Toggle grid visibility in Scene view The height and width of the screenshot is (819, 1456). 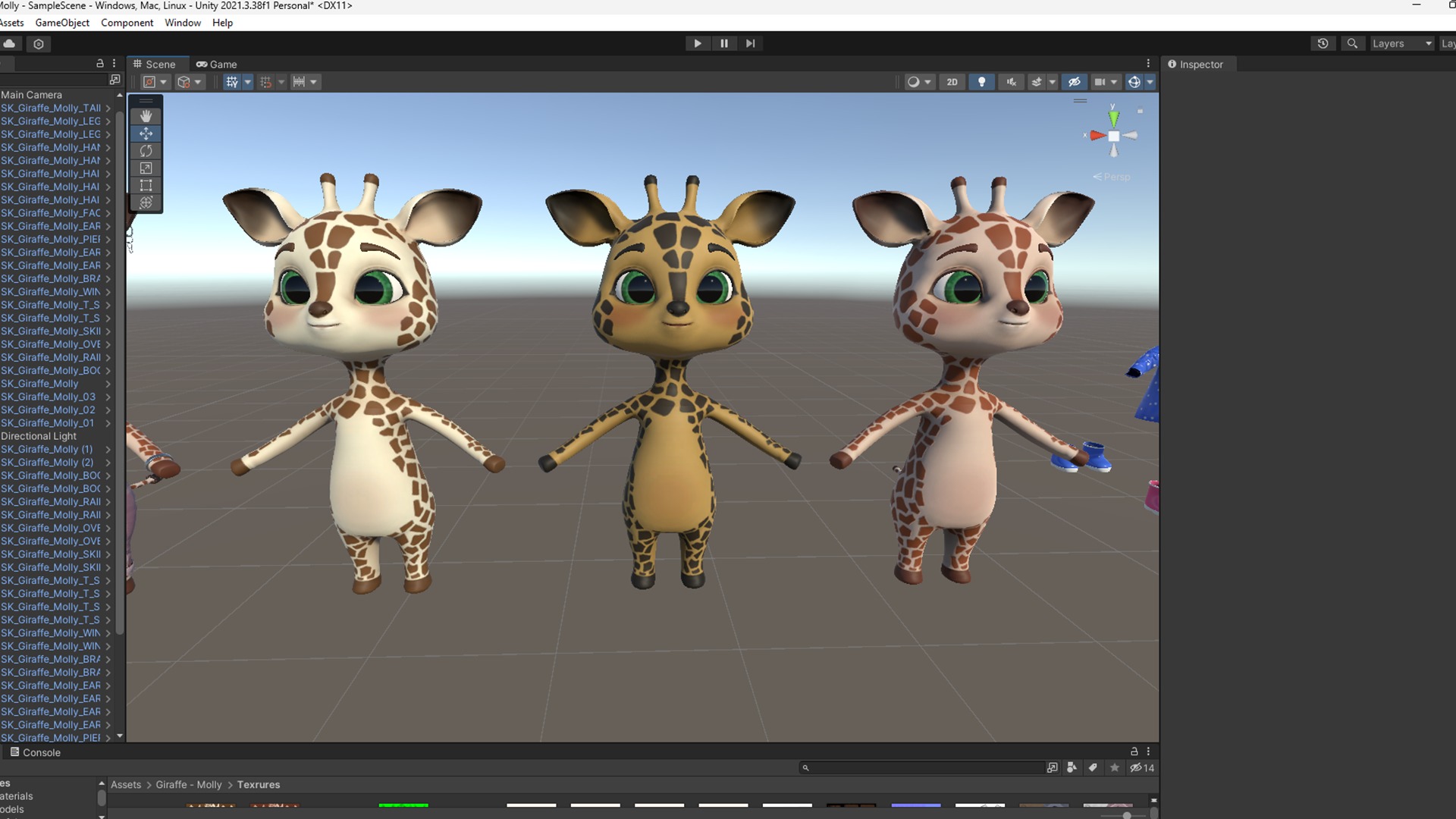point(232,82)
